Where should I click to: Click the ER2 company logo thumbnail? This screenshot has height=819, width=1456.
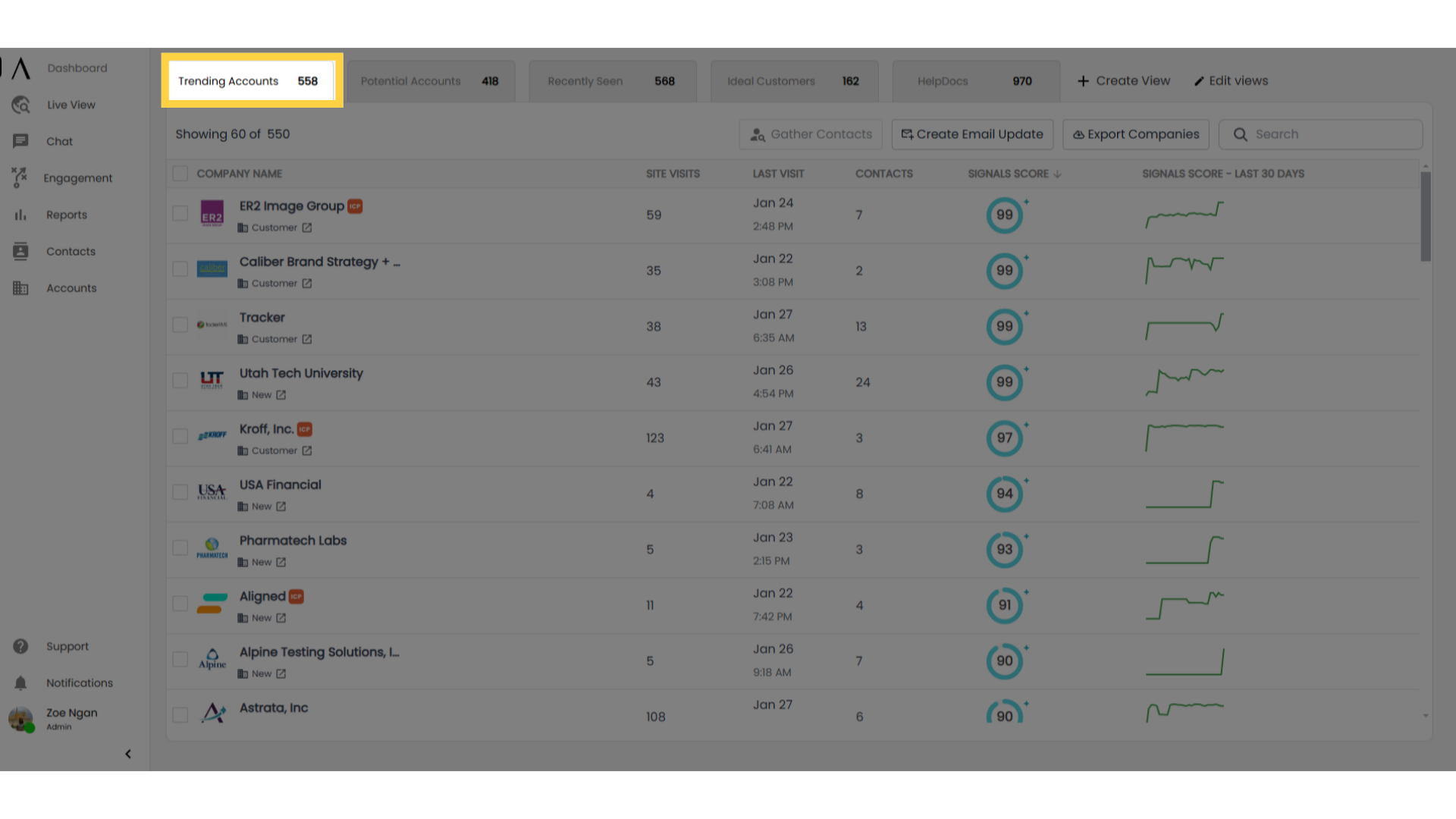[x=212, y=213]
